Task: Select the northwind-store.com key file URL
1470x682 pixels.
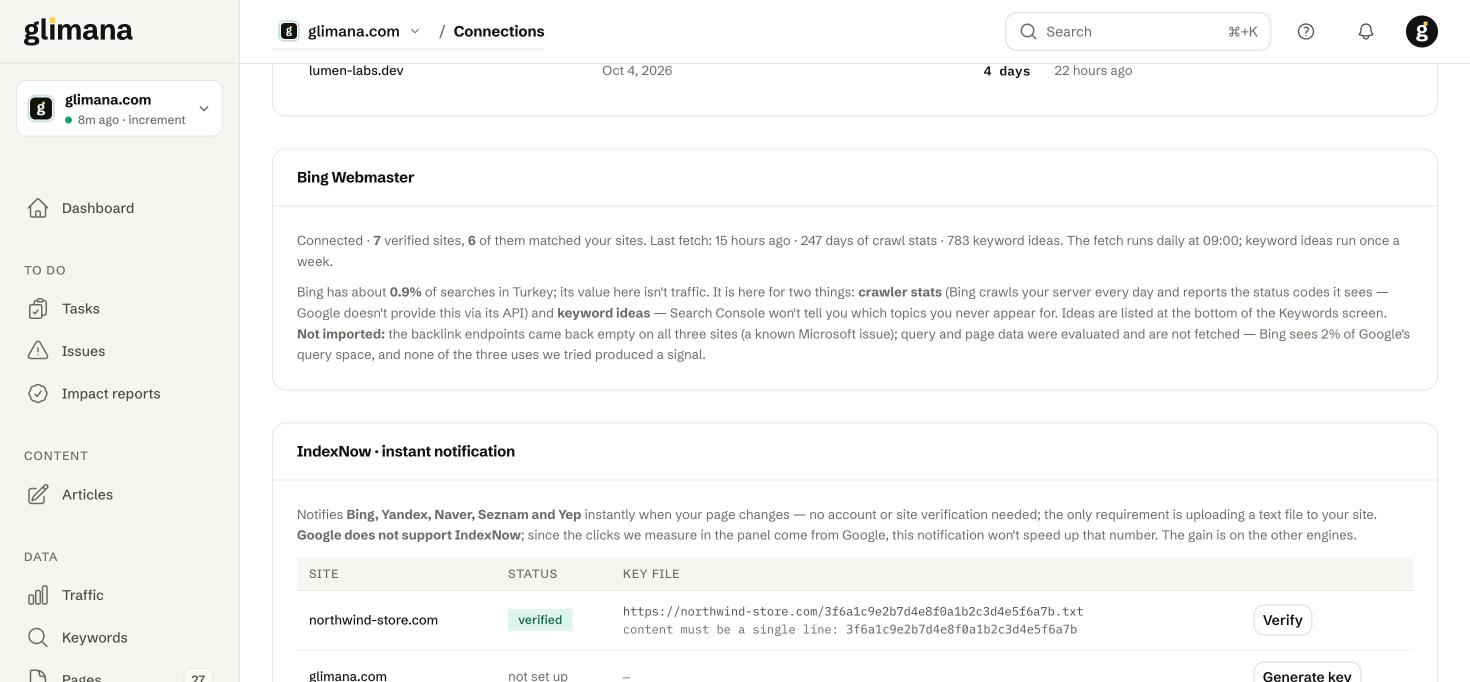Action: point(853,611)
